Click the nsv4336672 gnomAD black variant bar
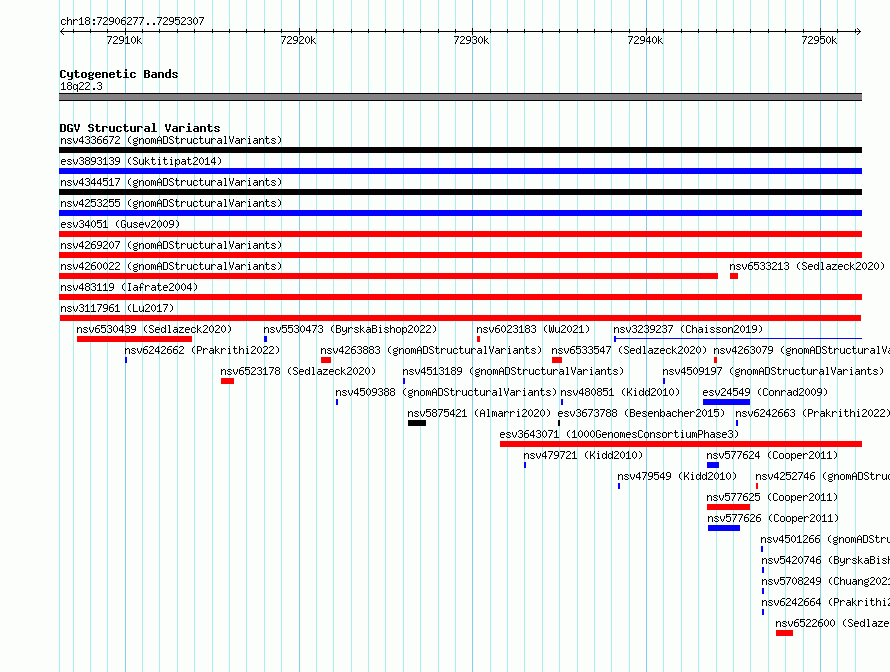 point(460,150)
